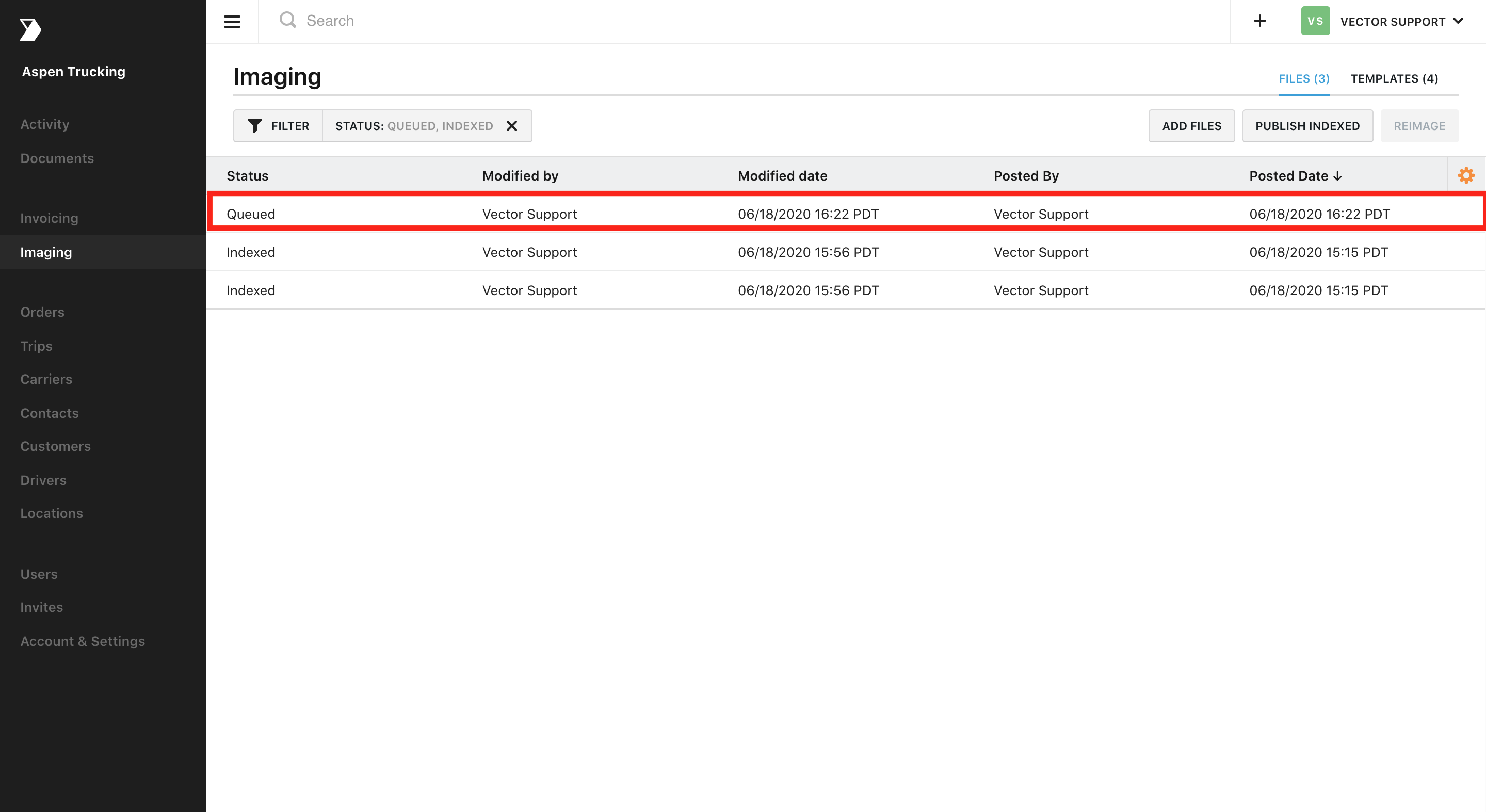Click Vector Support posted-by cell in Queued row

point(1041,214)
